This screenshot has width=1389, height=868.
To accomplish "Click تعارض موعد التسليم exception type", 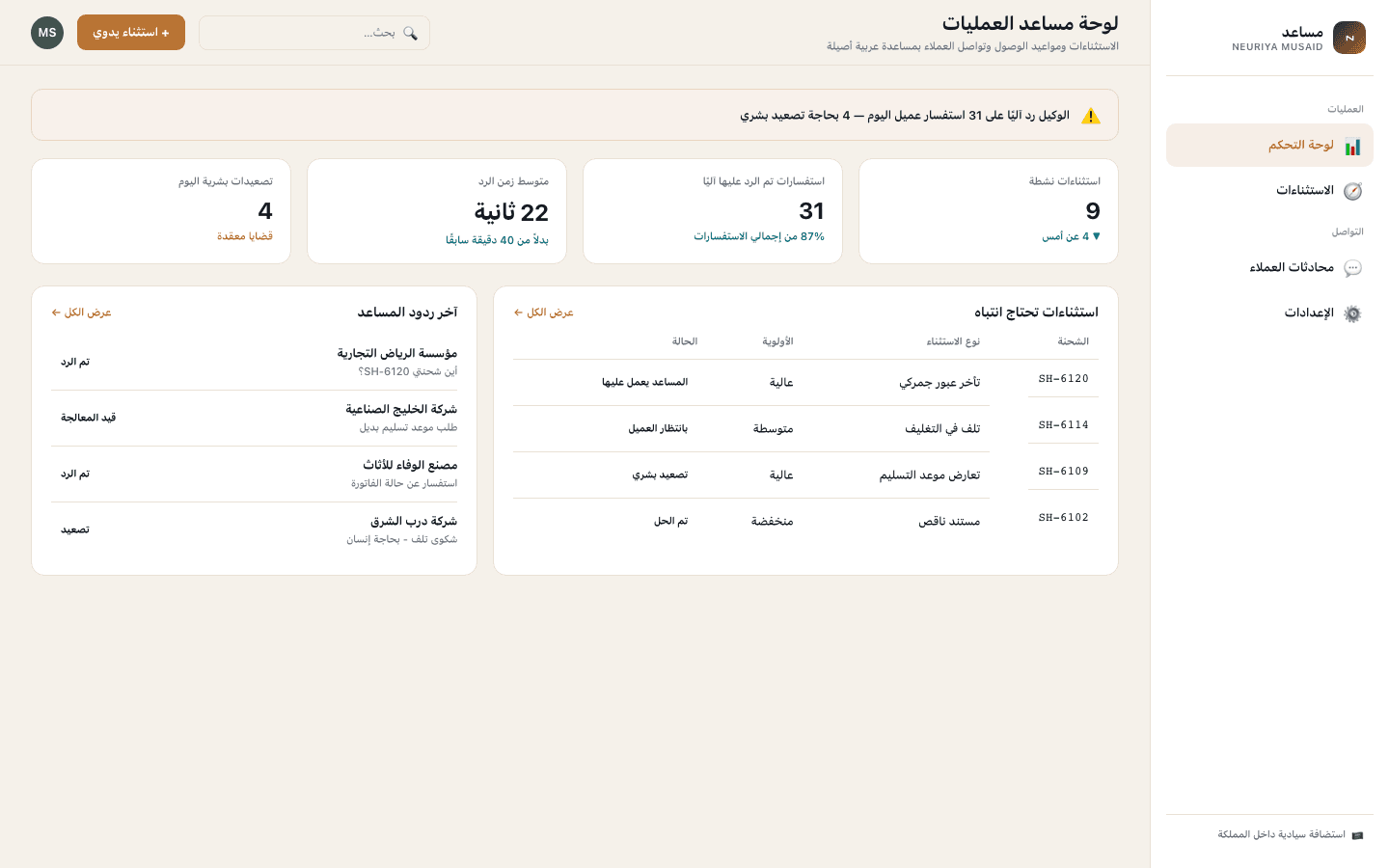I will point(930,475).
